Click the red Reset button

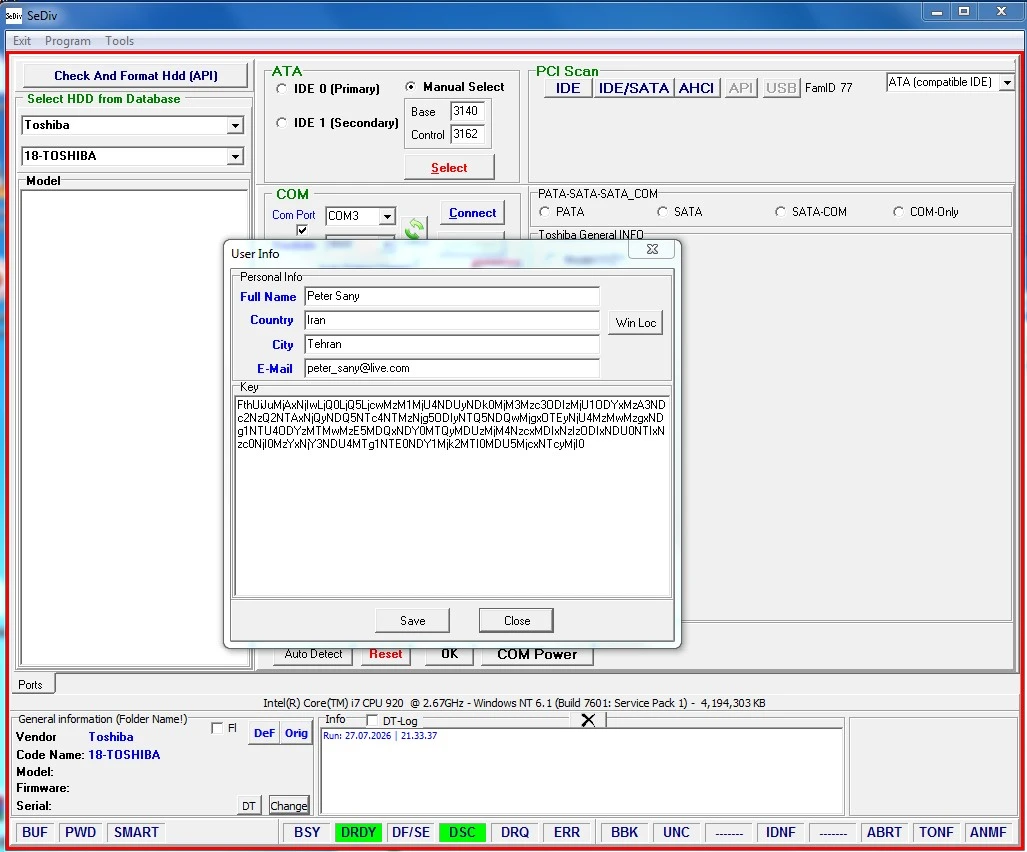click(386, 654)
